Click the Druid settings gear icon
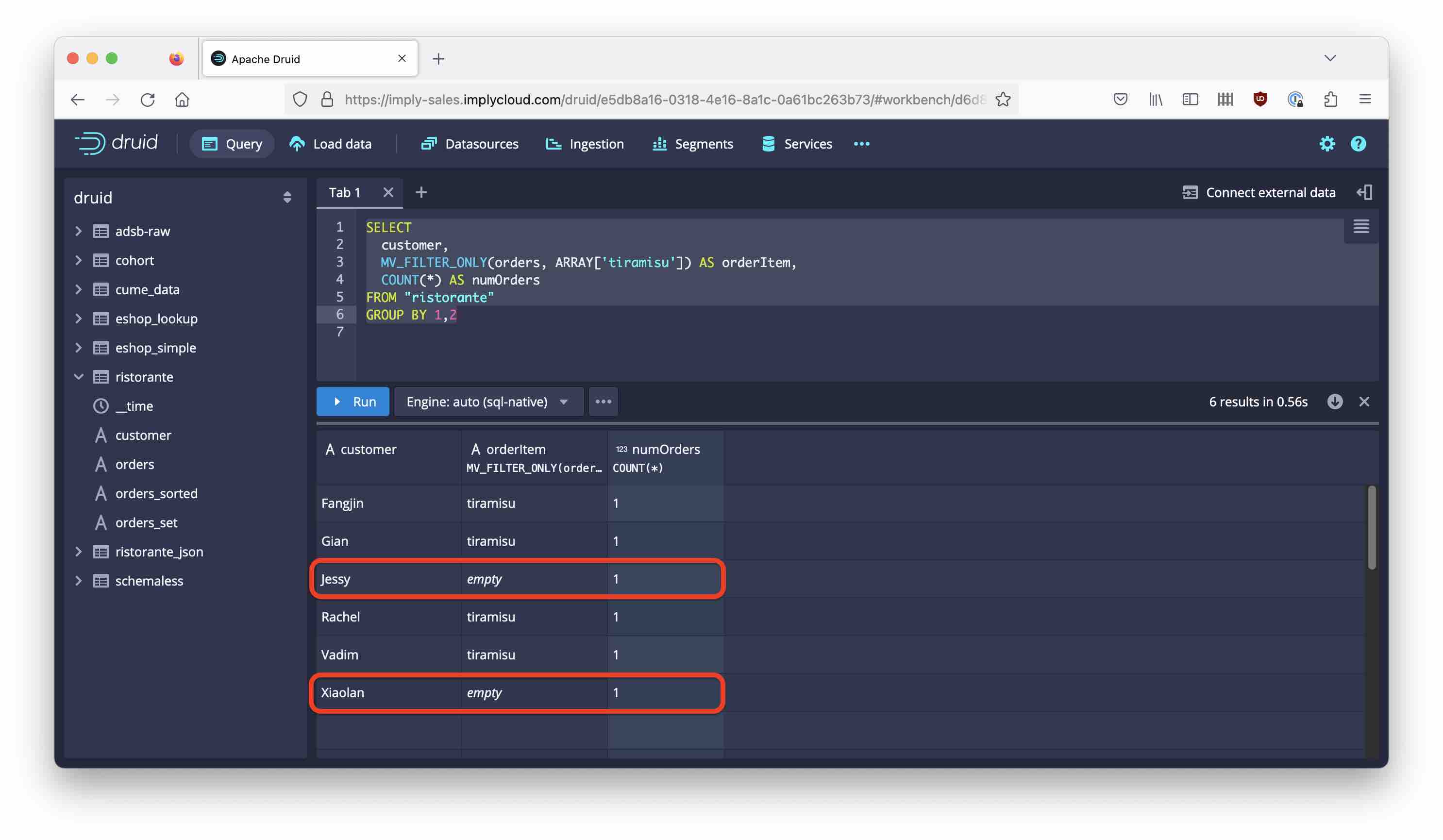The width and height of the screenshot is (1443, 840). (x=1326, y=144)
